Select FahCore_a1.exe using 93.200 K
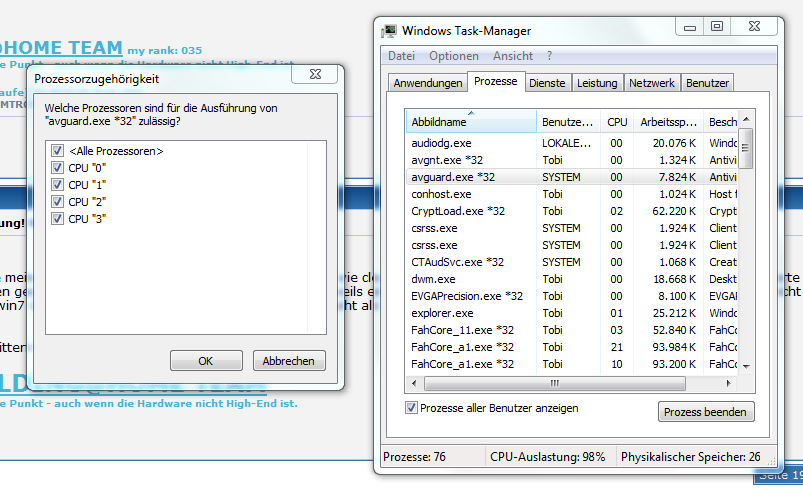Viewport: 803px width, 497px height. [573, 364]
